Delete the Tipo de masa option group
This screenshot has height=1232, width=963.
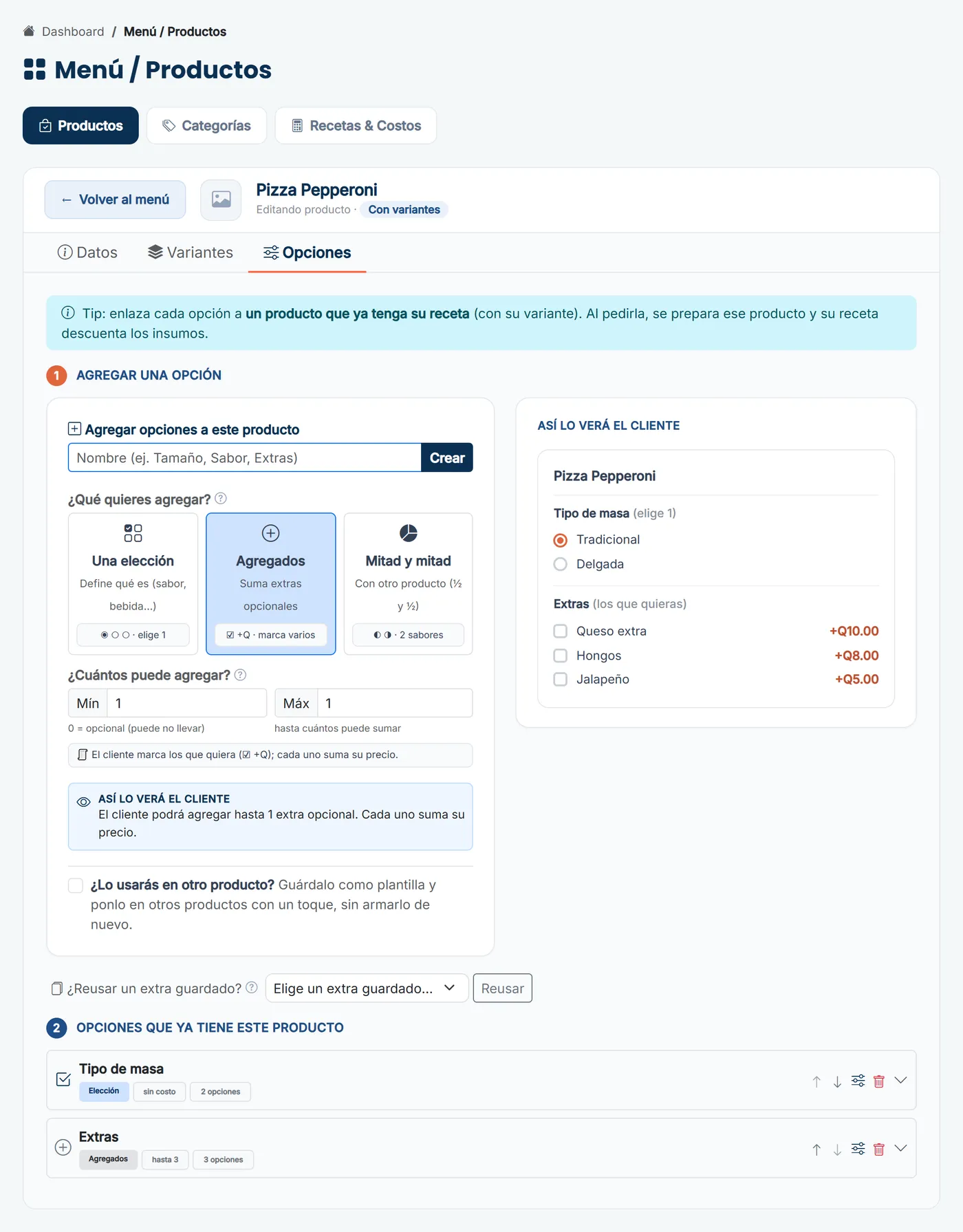pyautogui.click(x=878, y=1081)
